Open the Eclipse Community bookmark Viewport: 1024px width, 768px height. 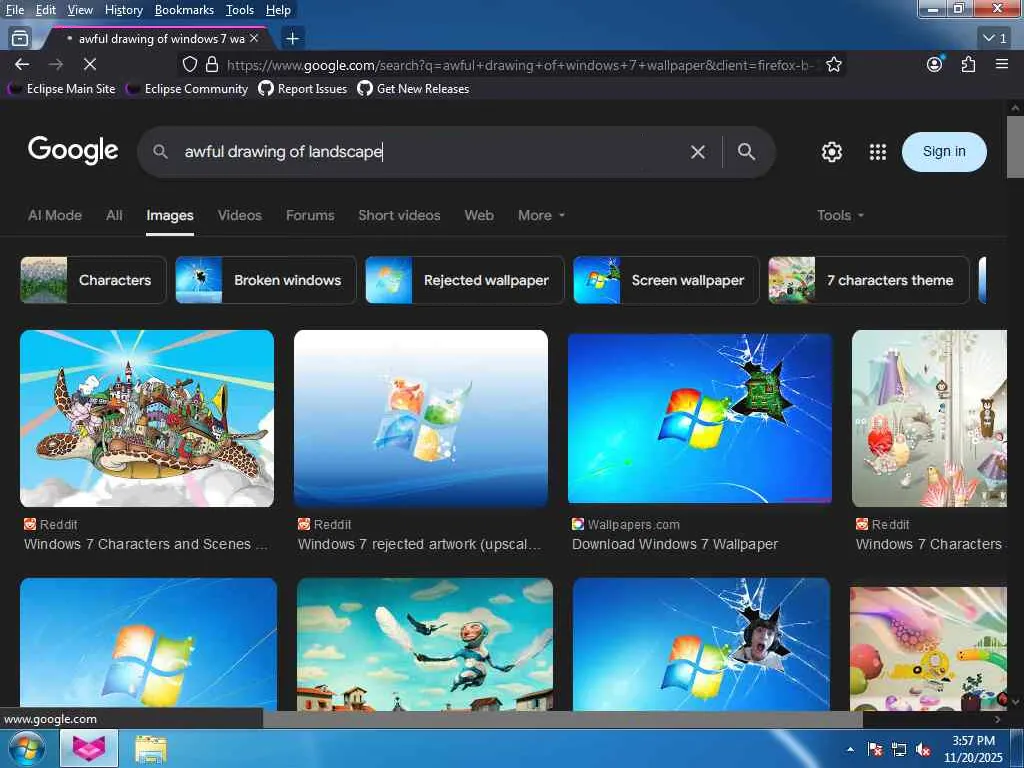click(x=187, y=89)
